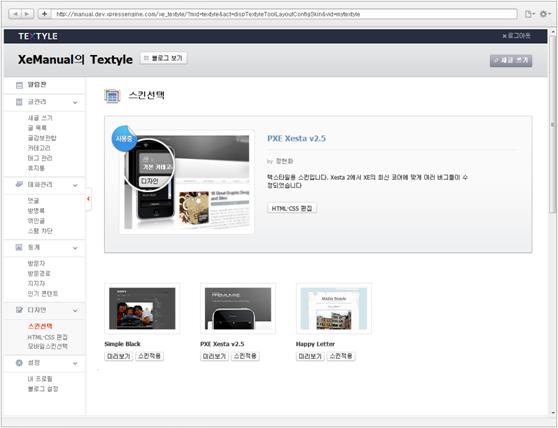Click 미리보기 under Happy Letter skin
Screen dimensions: 558x428
(x=310, y=356)
